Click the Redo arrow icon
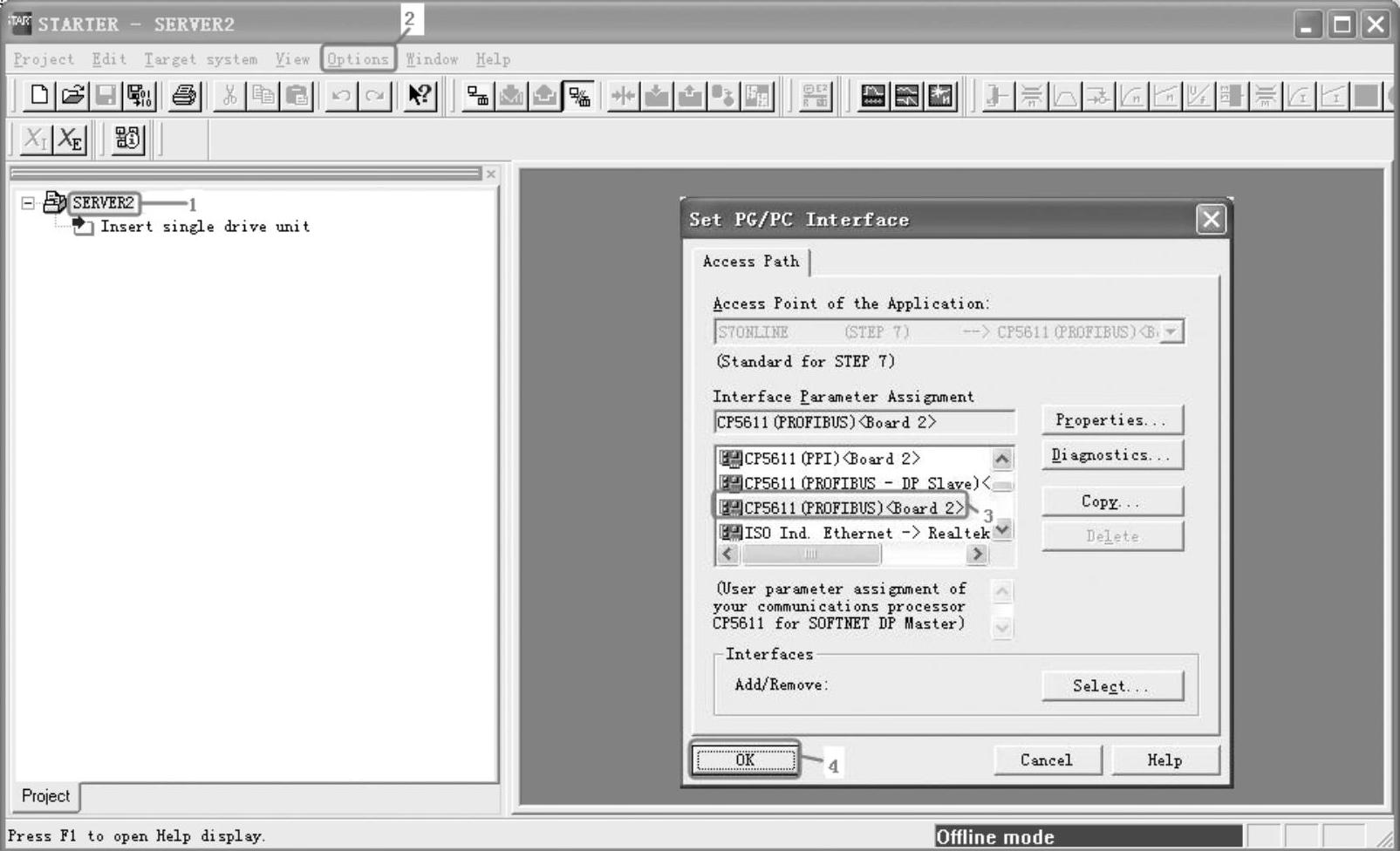The height and width of the screenshot is (851, 1400). point(375,95)
